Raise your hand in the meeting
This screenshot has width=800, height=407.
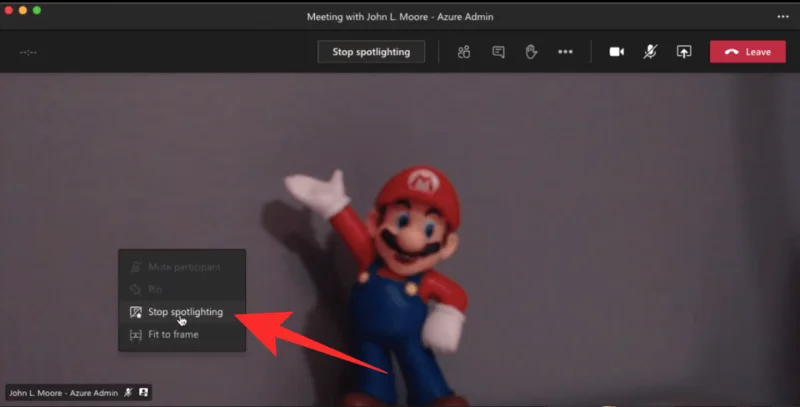coord(531,52)
